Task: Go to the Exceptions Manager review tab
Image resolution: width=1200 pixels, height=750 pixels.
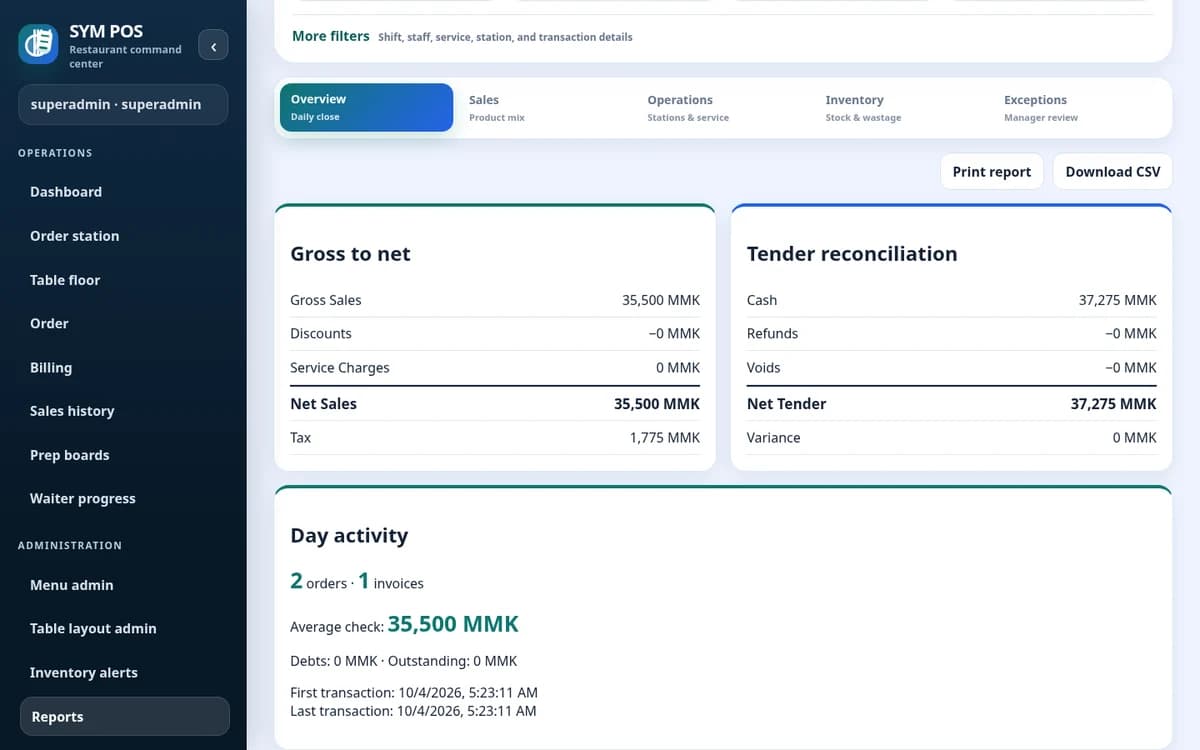Action: pos(1079,108)
